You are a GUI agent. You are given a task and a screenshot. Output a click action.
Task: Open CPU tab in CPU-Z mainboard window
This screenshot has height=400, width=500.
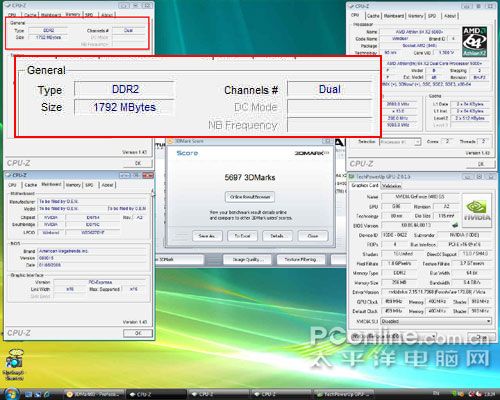[x=12, y=185]
